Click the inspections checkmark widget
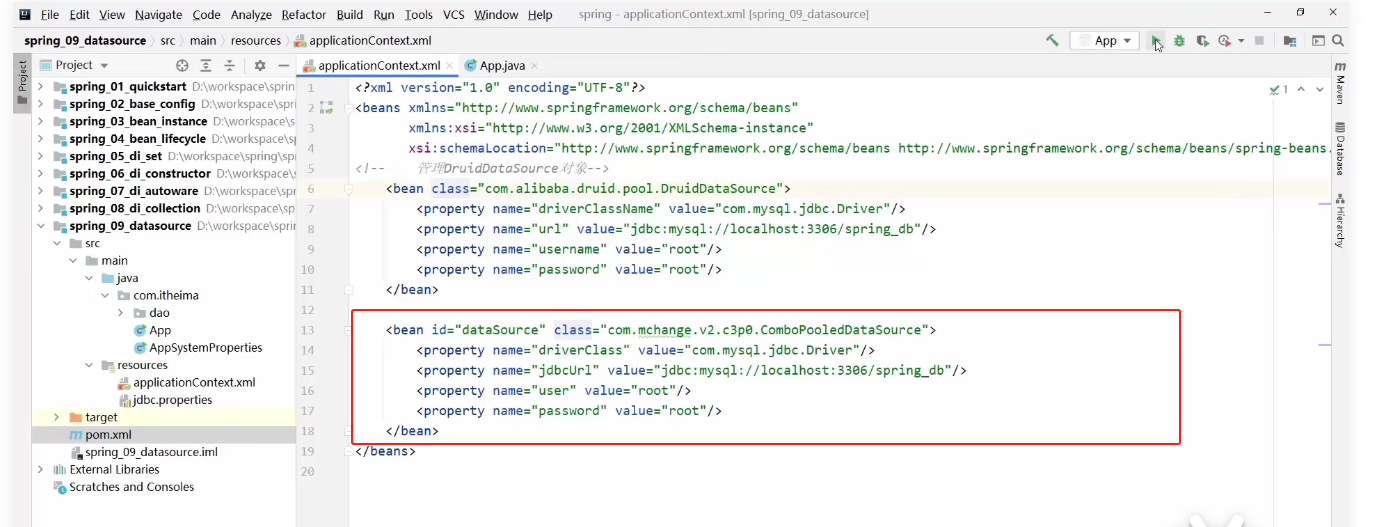 click(1279, 89)
